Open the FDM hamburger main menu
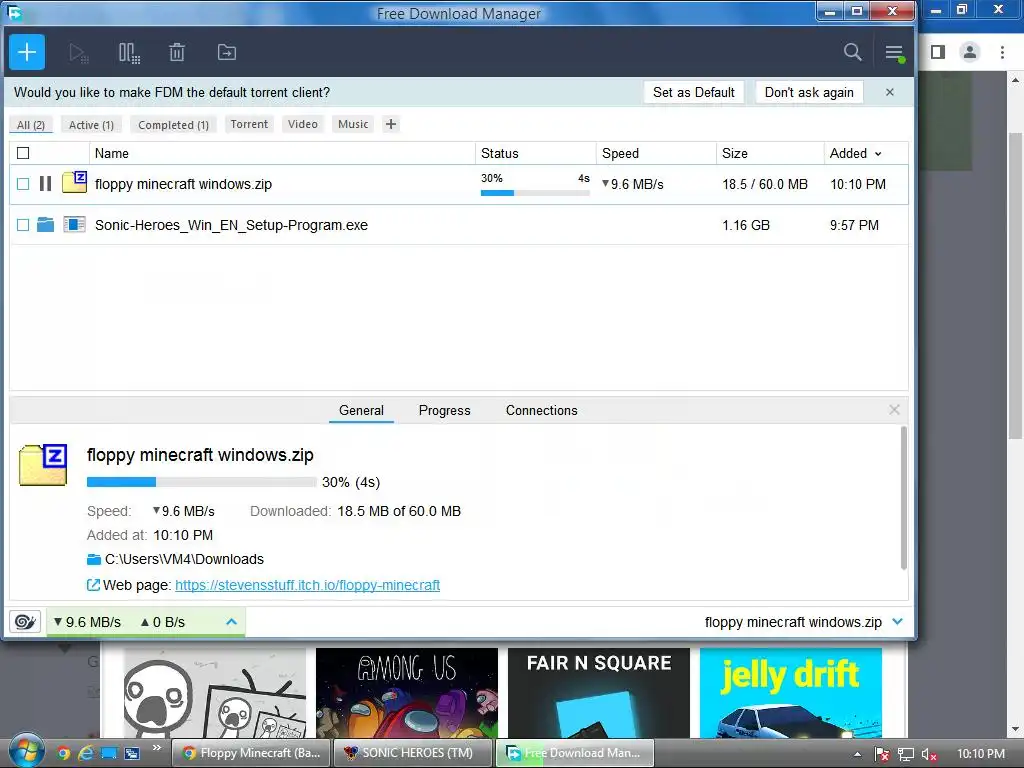 894,53
